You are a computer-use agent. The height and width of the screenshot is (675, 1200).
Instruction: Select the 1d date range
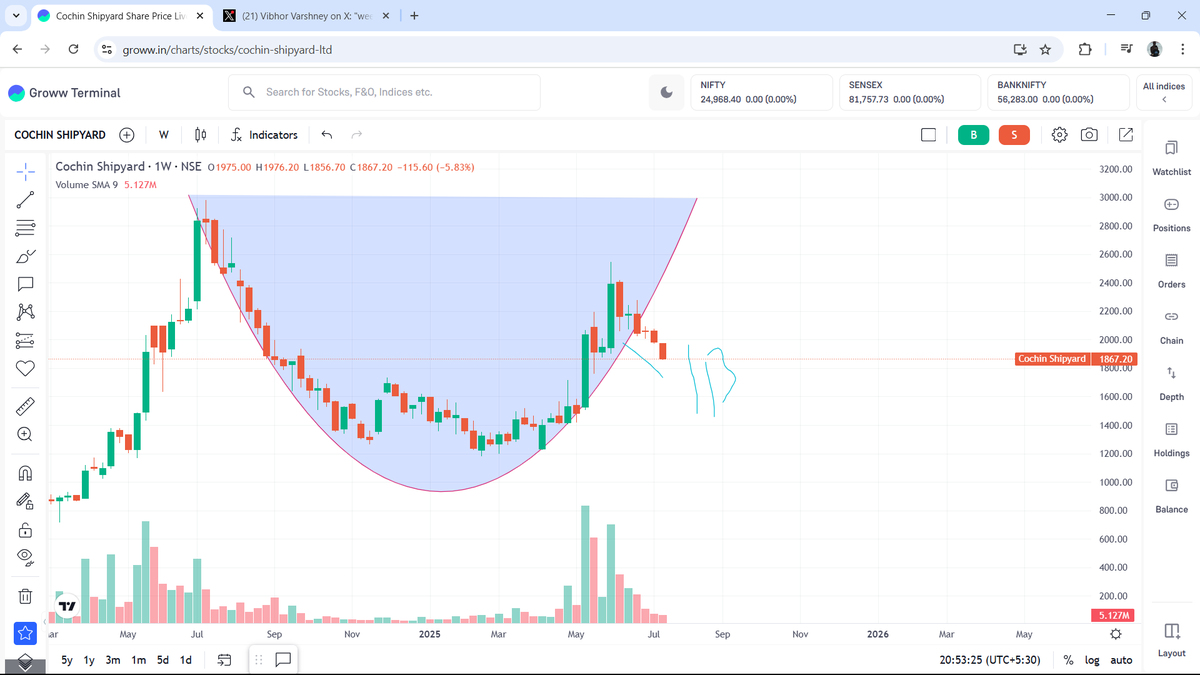pos(186,660)
